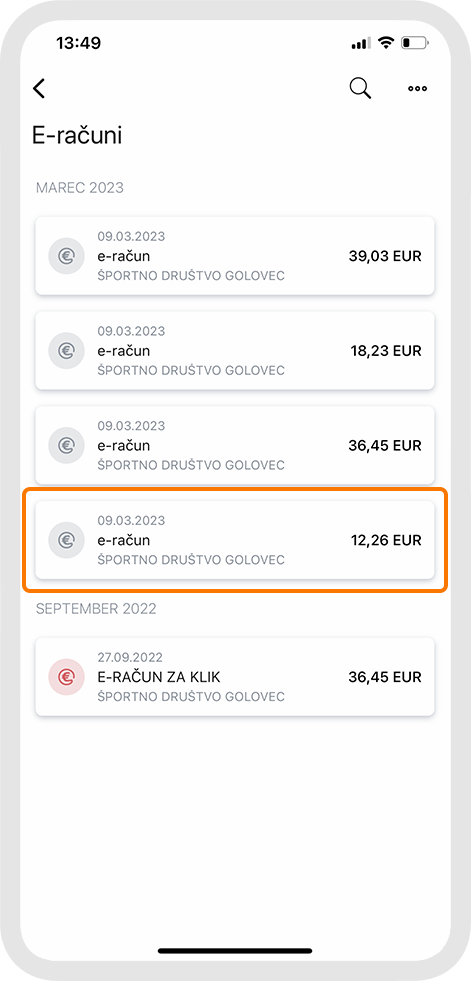
Task: Open E-RAČUN ZA KLIK from 27.09.2022
Action: tap(235, 677)
